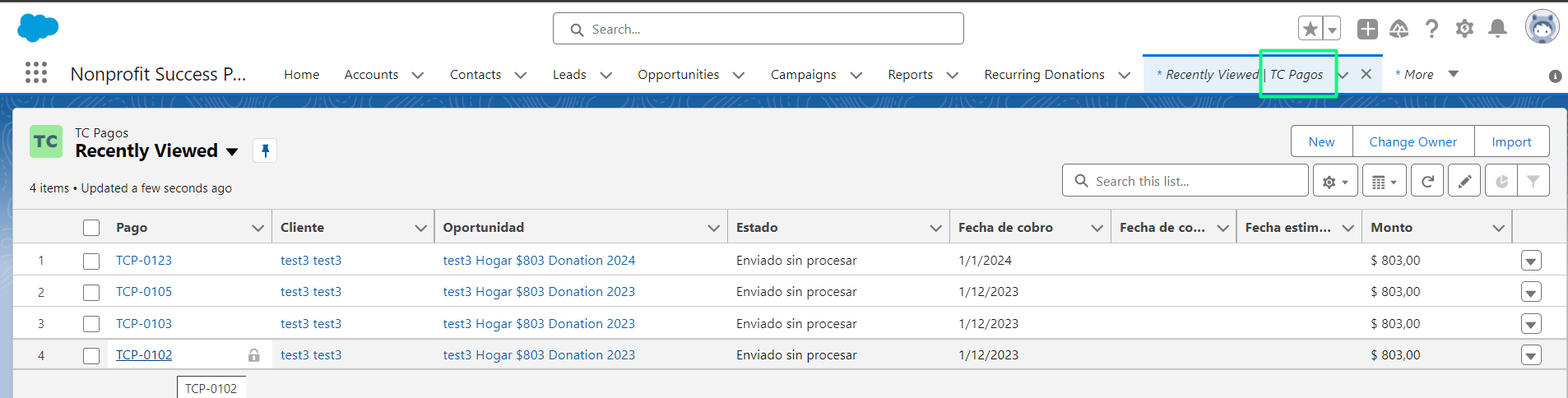Sort by Fecha de cobro column header
The image size is (1568, 398).
click(1005, 228)
